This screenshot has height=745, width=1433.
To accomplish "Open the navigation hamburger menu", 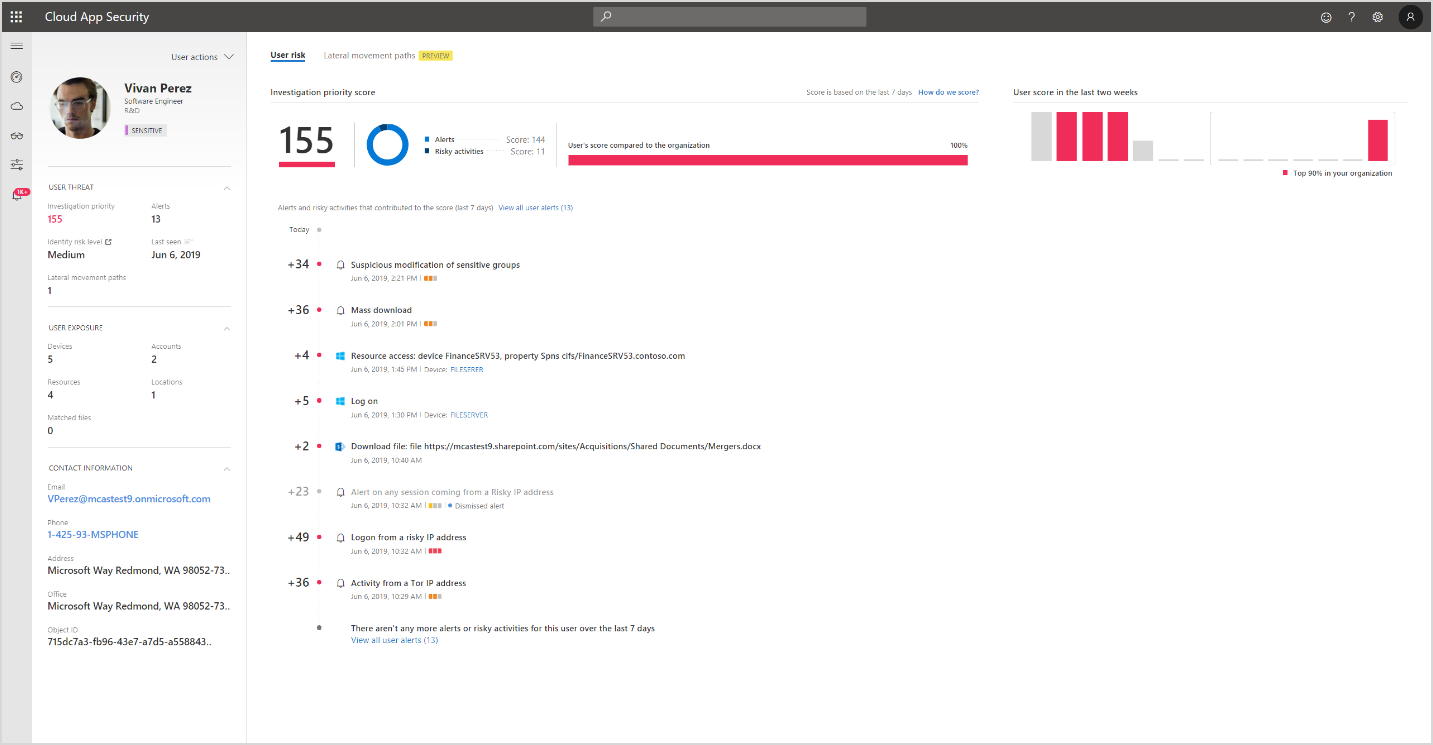I will click(x=16, y=45).
